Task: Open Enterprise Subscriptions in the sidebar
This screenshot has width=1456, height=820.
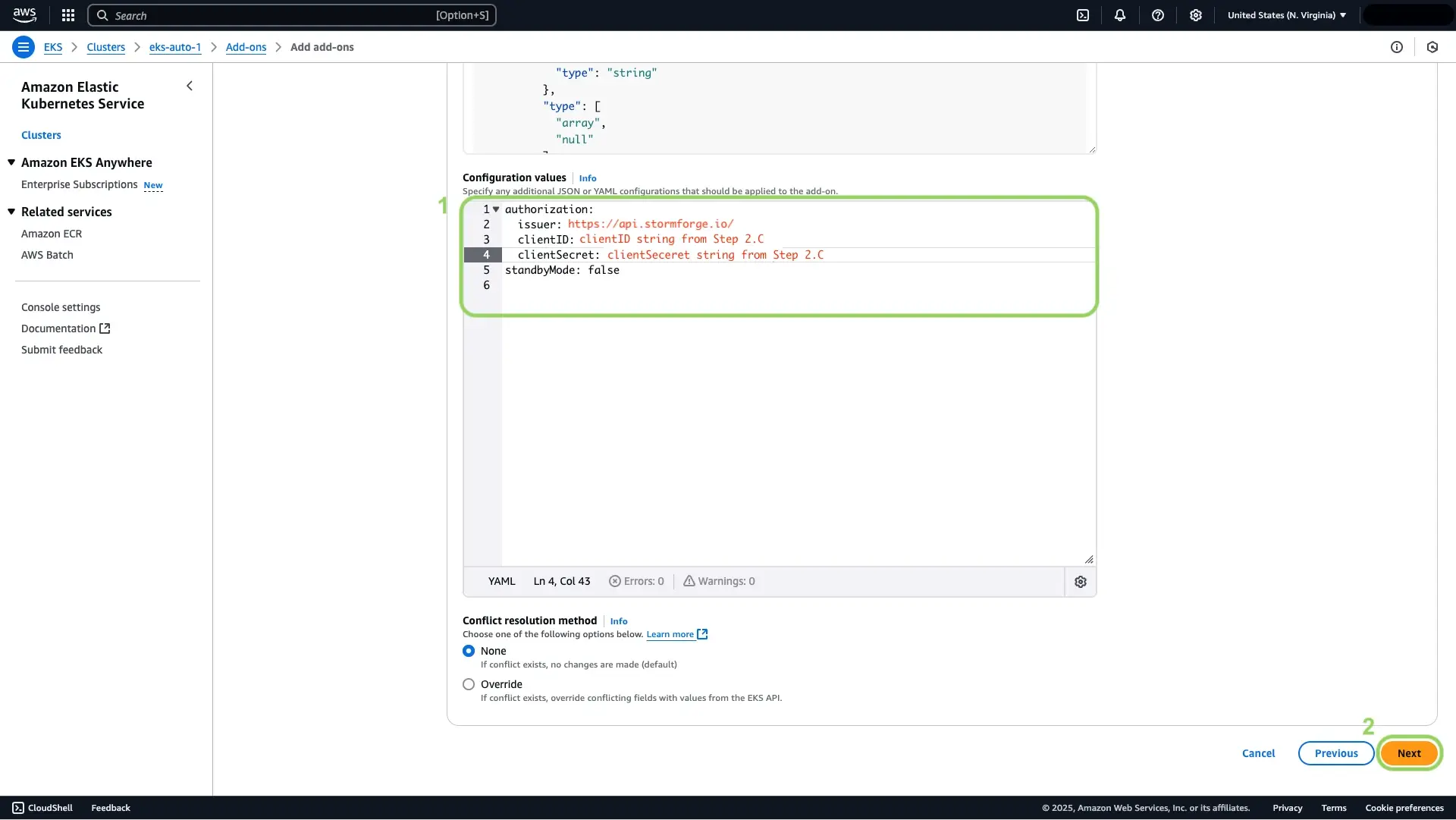Action: 79,184
